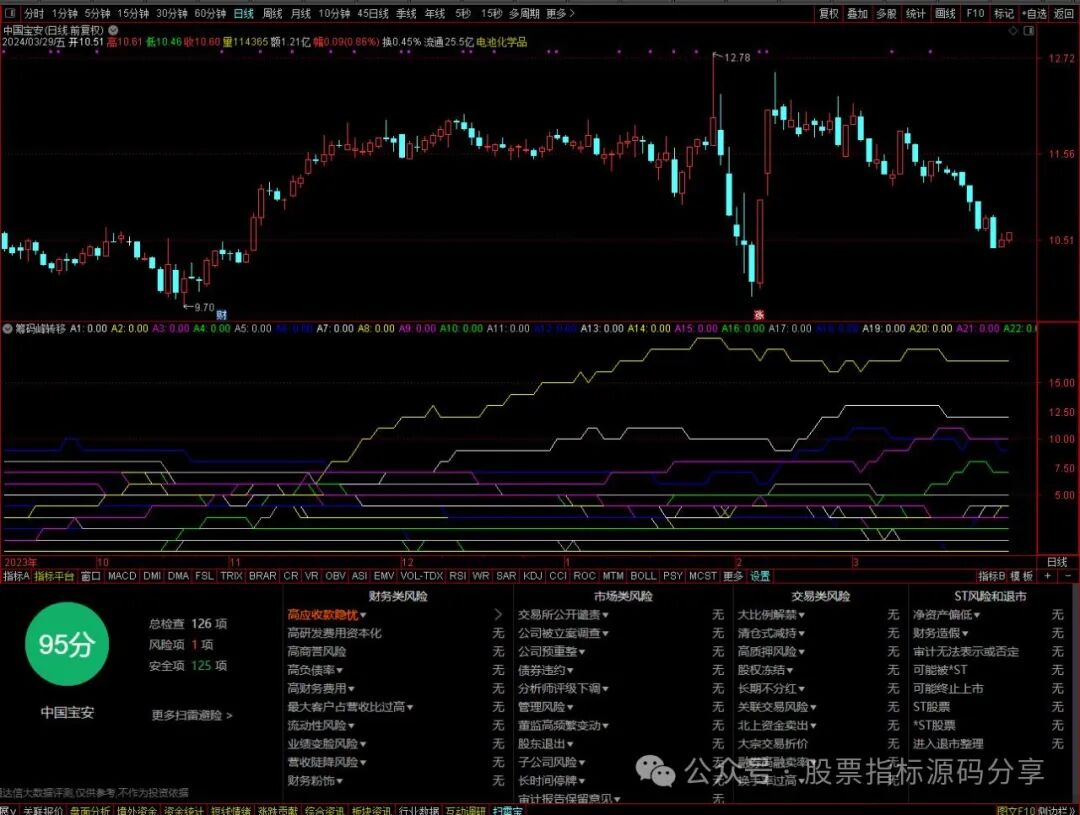Viewport: 1080px width, 815px height.
Task: Open the 扫雷宝 bottom tab
Action: pos(508,810)
